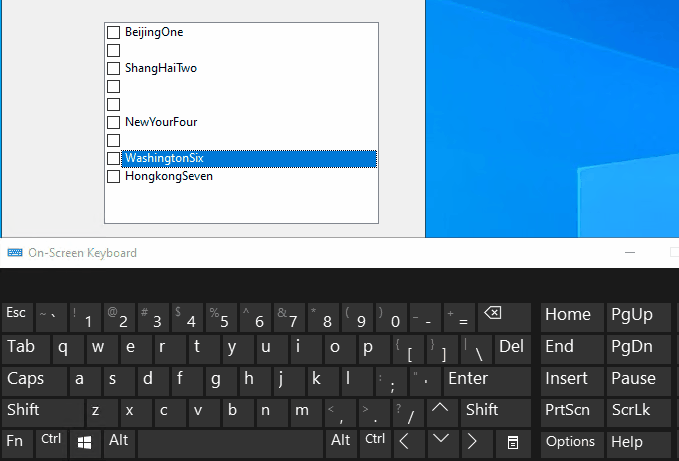Click the Del key

(513, 349)
